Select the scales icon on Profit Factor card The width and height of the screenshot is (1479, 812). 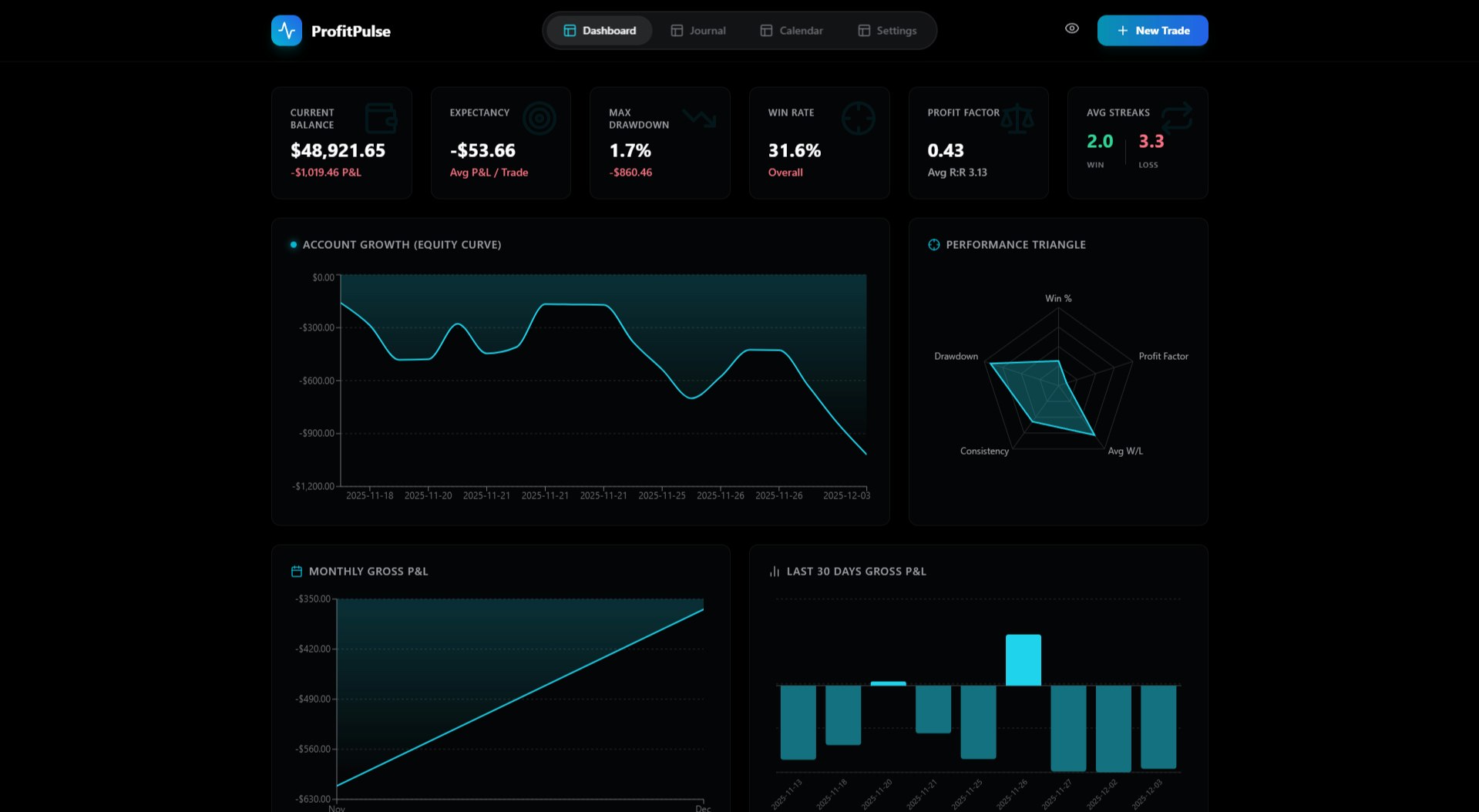(x=1019, y=118)
